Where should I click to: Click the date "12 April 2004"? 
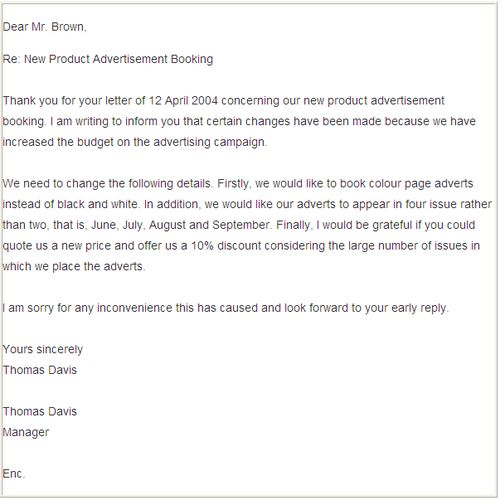[x=183, y=101]
